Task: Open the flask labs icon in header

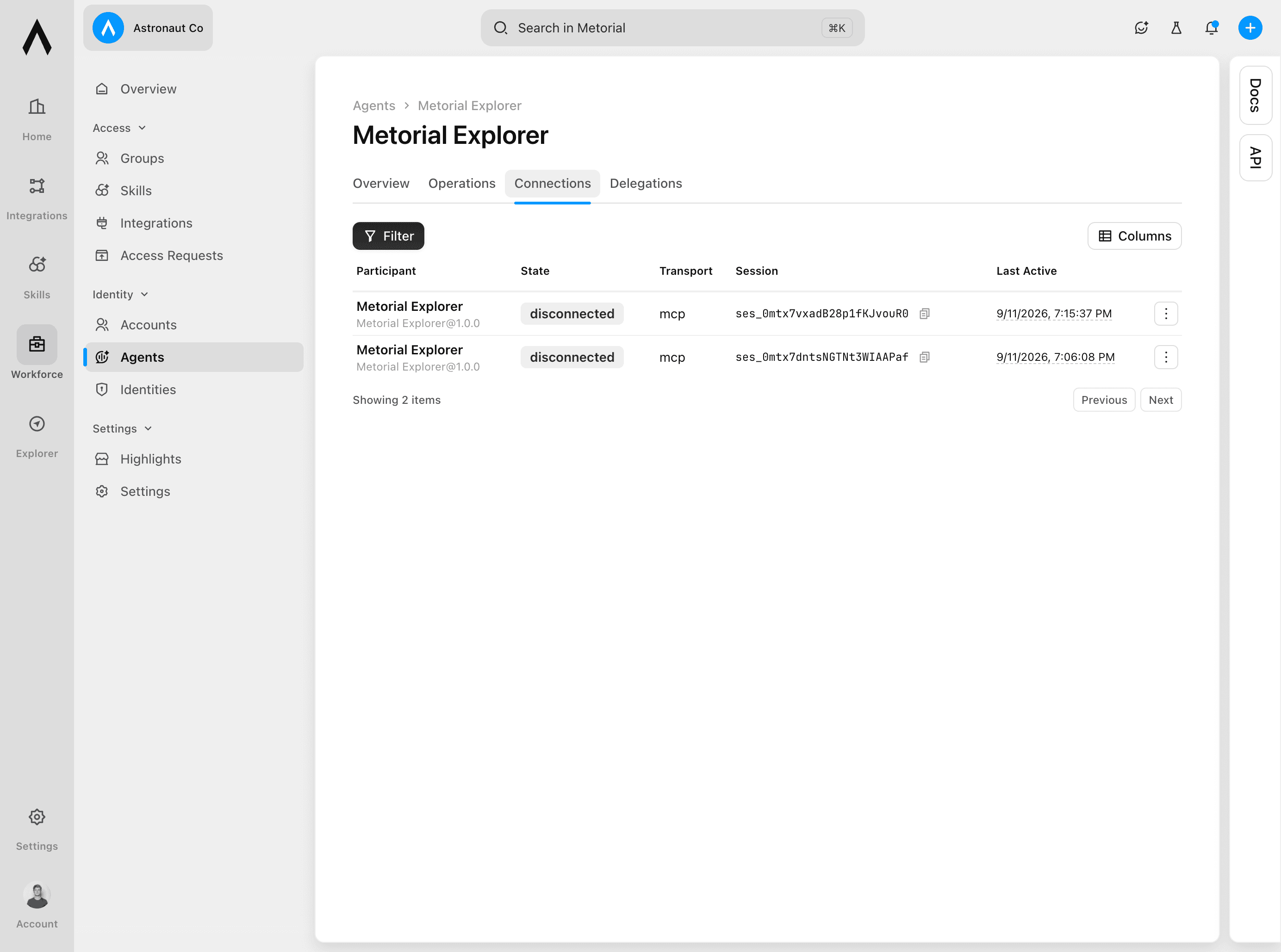Action: tap(1176, 28)
